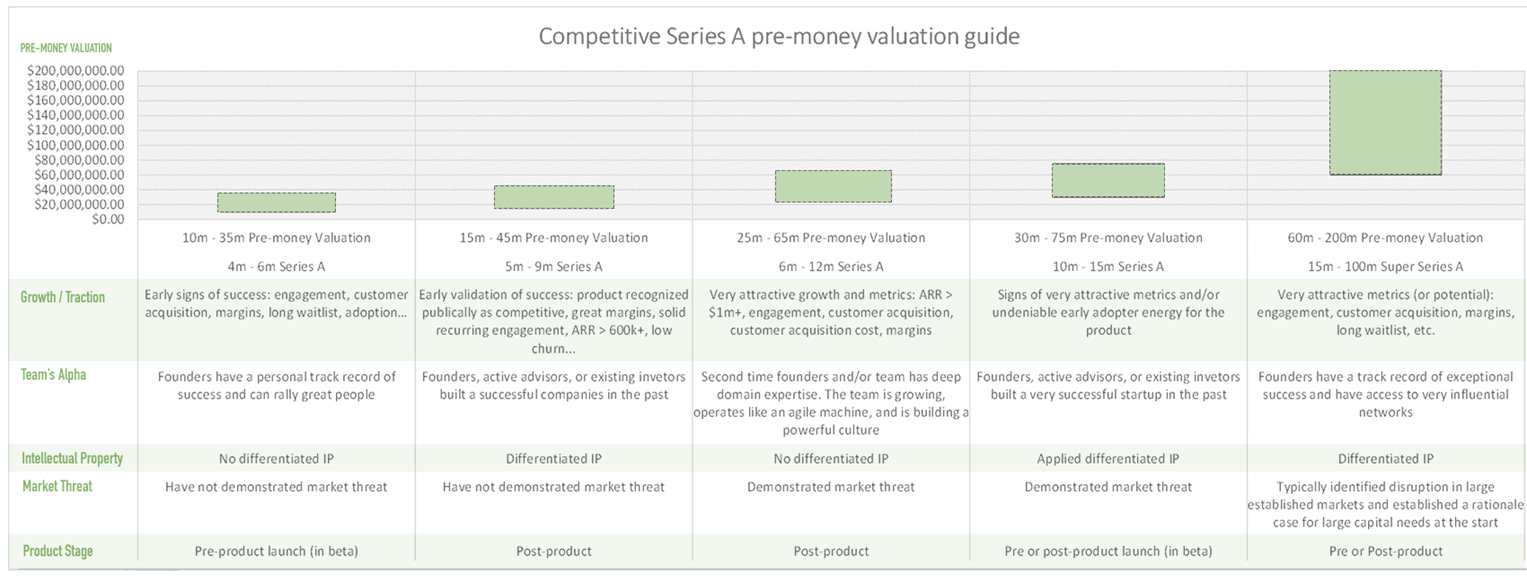Viewport: 1527px width, 585px height.
Task: Select the "6m - 12m Series A" cell
Action: coord(832,267)
